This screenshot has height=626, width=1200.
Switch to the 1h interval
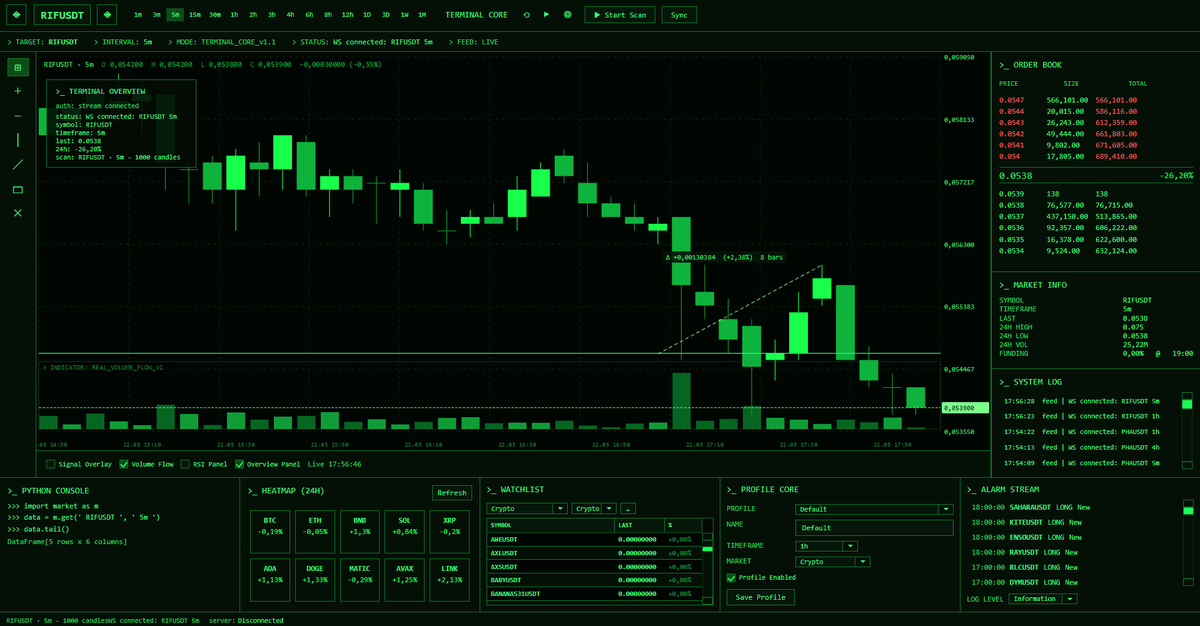[x=234, y=15]
